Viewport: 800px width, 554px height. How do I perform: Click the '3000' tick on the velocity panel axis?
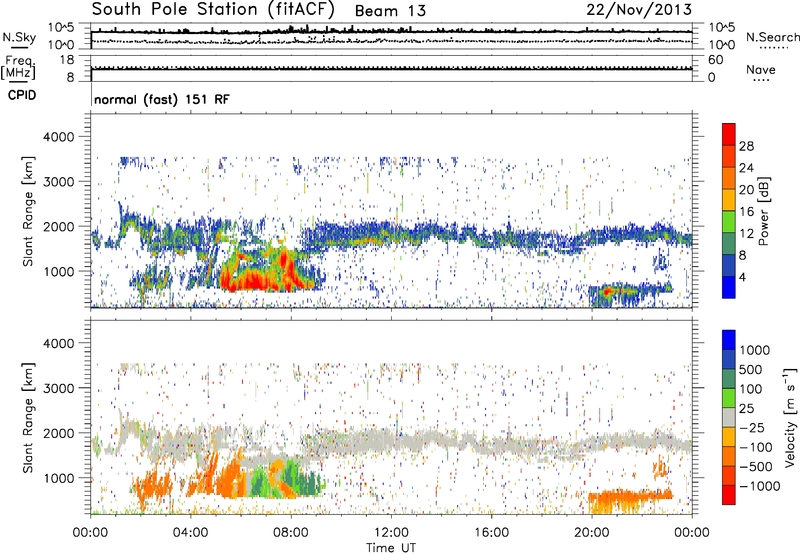[x=59, y=388]
